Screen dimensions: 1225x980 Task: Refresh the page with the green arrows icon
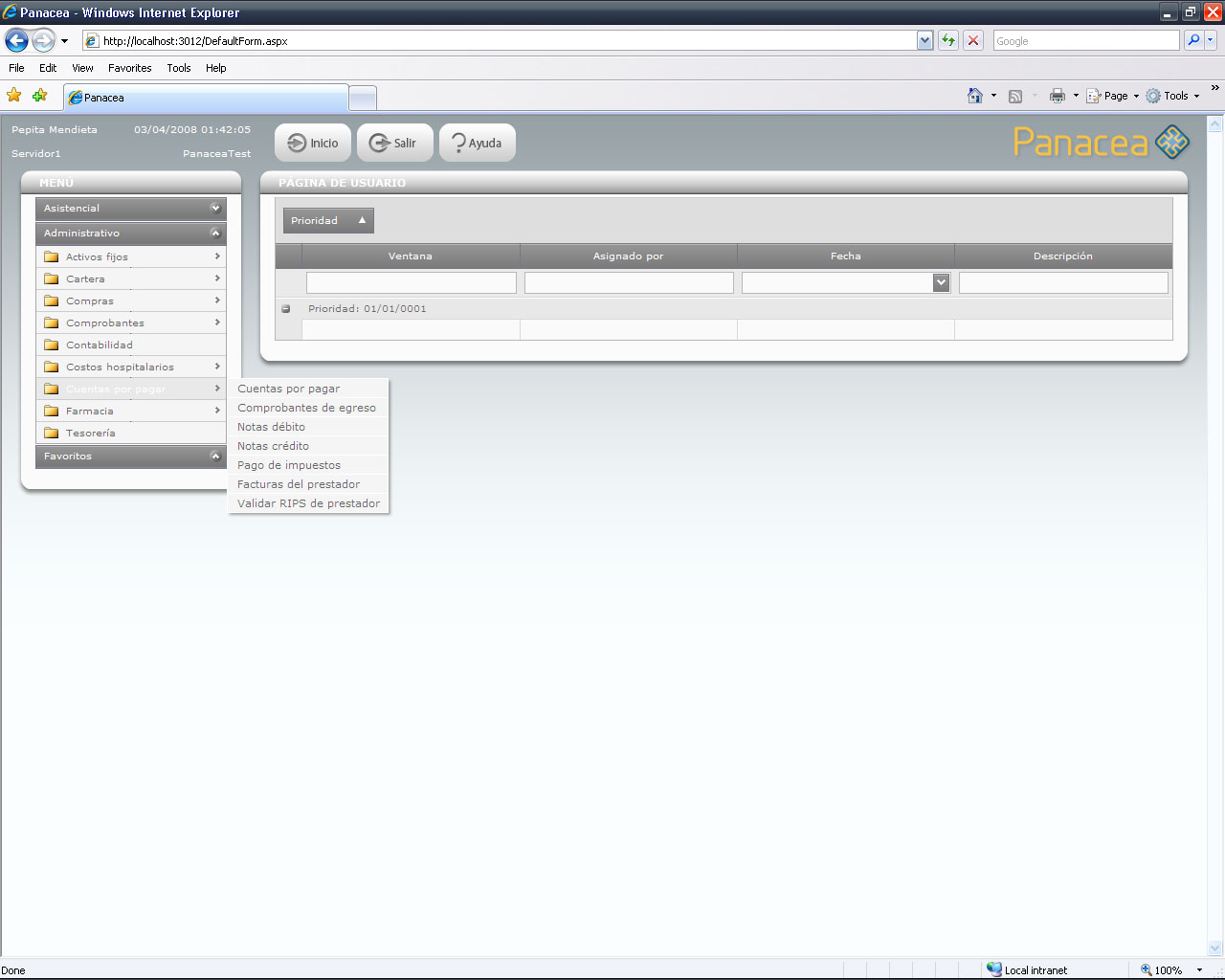947,40
